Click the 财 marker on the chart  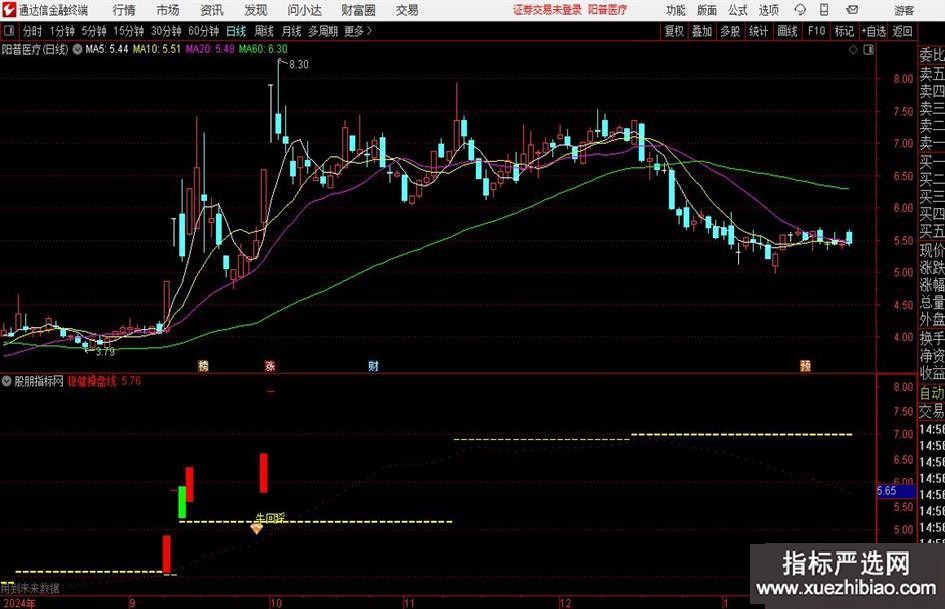(x=373, y=365)
